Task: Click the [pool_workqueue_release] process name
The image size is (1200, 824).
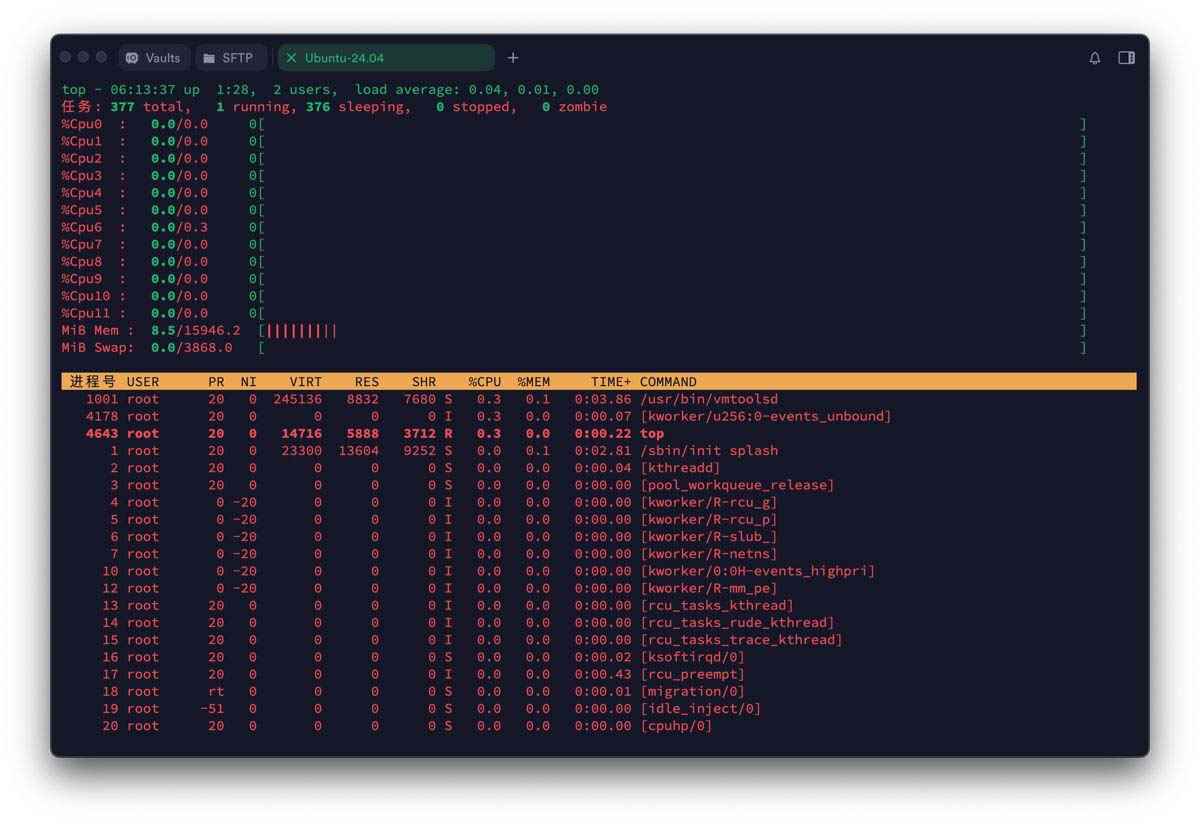Action: (x=737, y=485)
